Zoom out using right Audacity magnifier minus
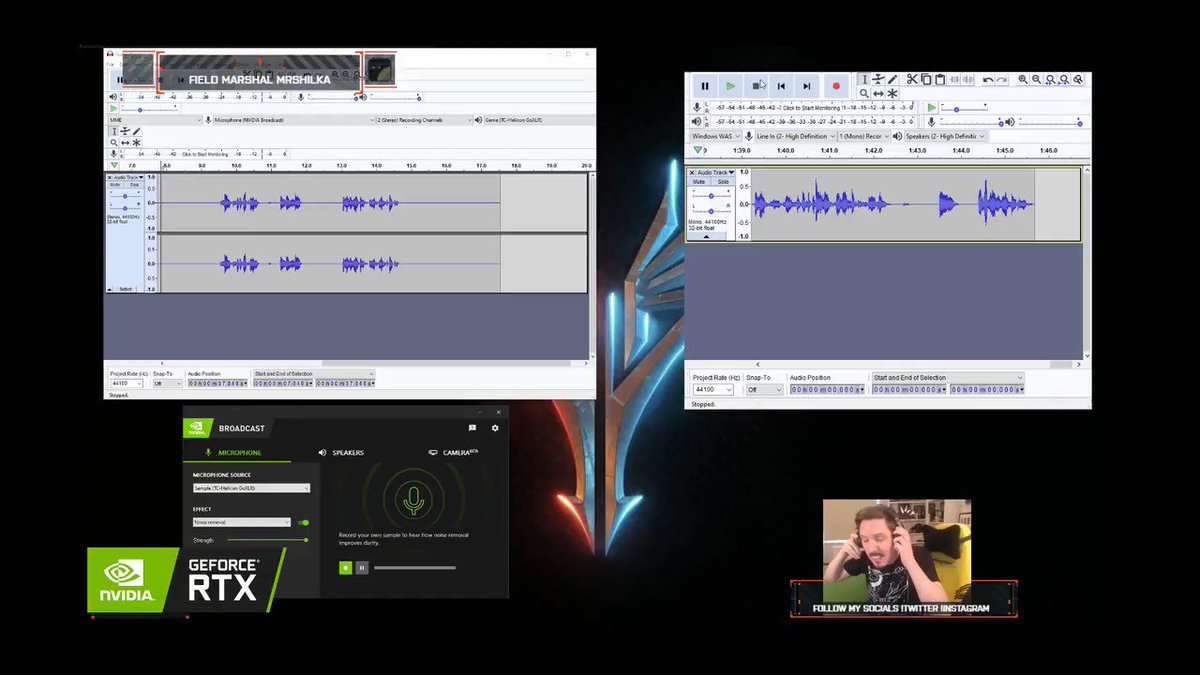The image size is (1200, 675). [1037, 80]
